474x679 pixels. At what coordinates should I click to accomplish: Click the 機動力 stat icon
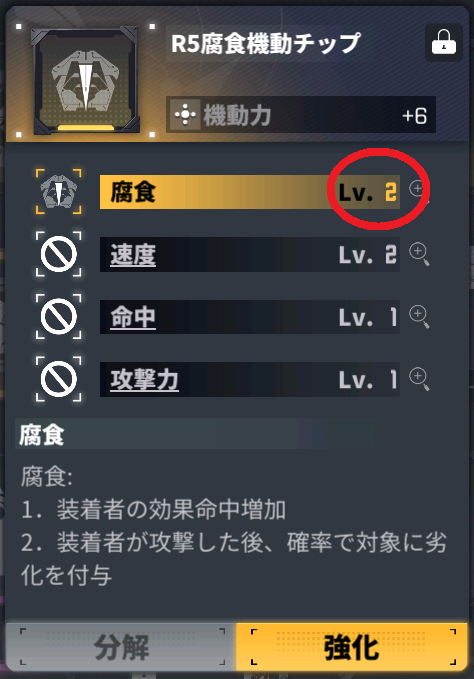185,115
